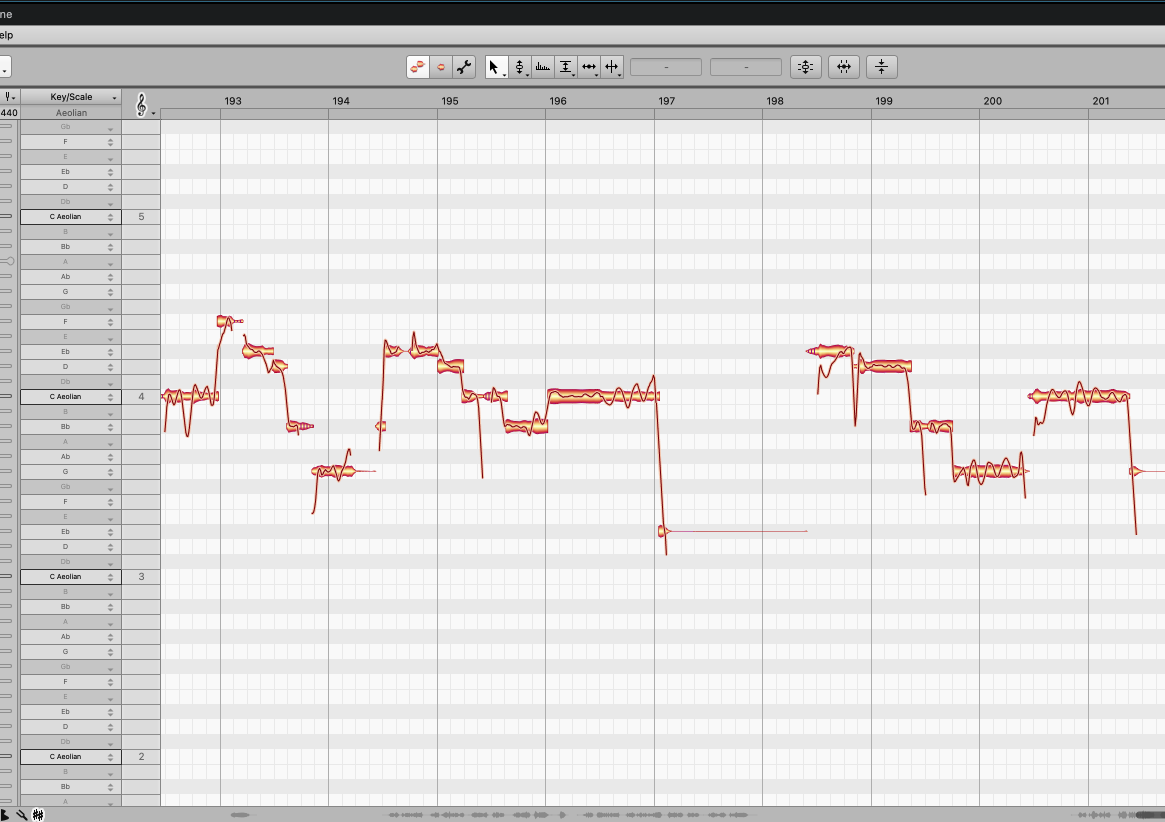
Task: Select the formant tool
Action: 542,67
